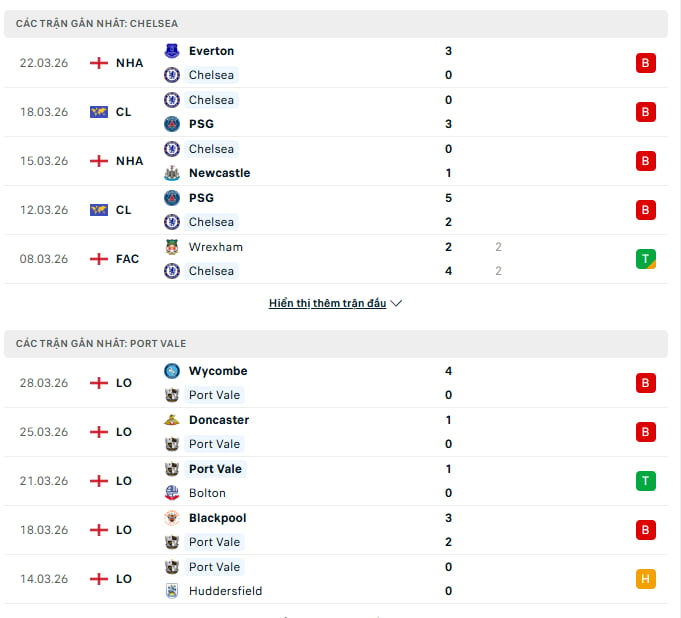The width and height of the screenshot is (681, 618).
Task: Click the red B badge for Everton match
Action: click(x=645, y=63)
